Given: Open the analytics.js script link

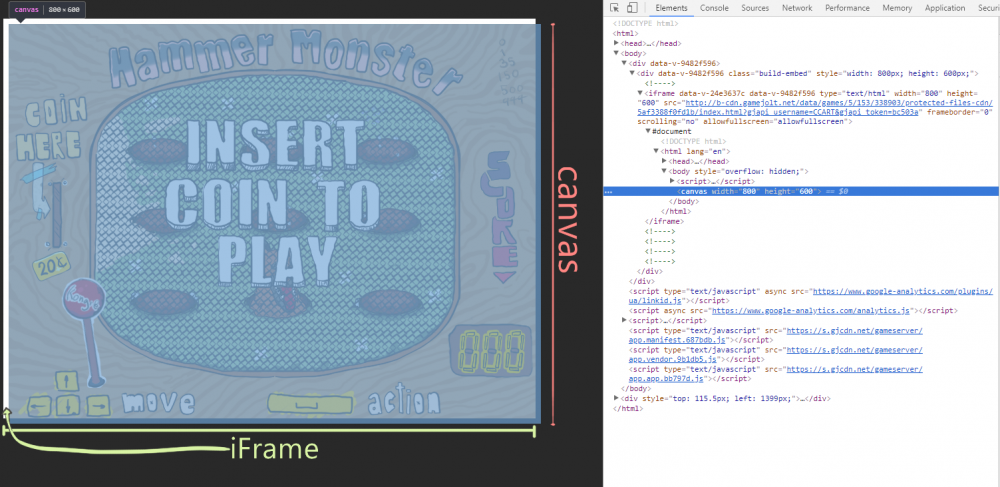Looking at the screenshot, I should pyautogui.click(x=811, y=311).
